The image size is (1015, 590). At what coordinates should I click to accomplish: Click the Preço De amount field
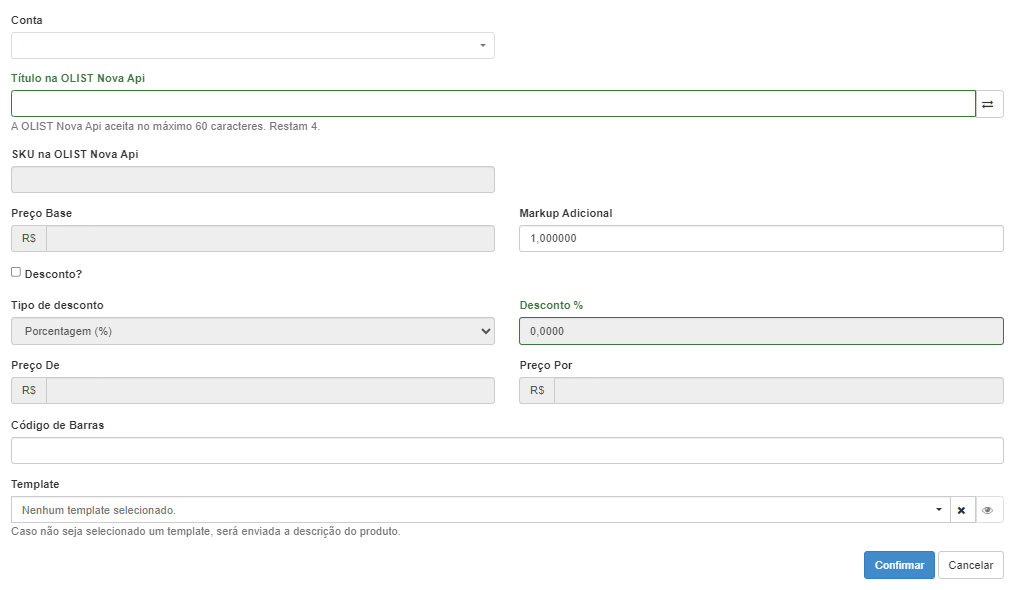point(271,391)
